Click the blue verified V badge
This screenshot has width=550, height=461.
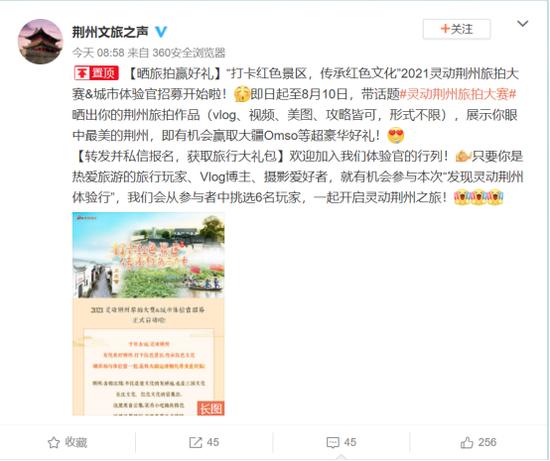(x=161, y=32)
